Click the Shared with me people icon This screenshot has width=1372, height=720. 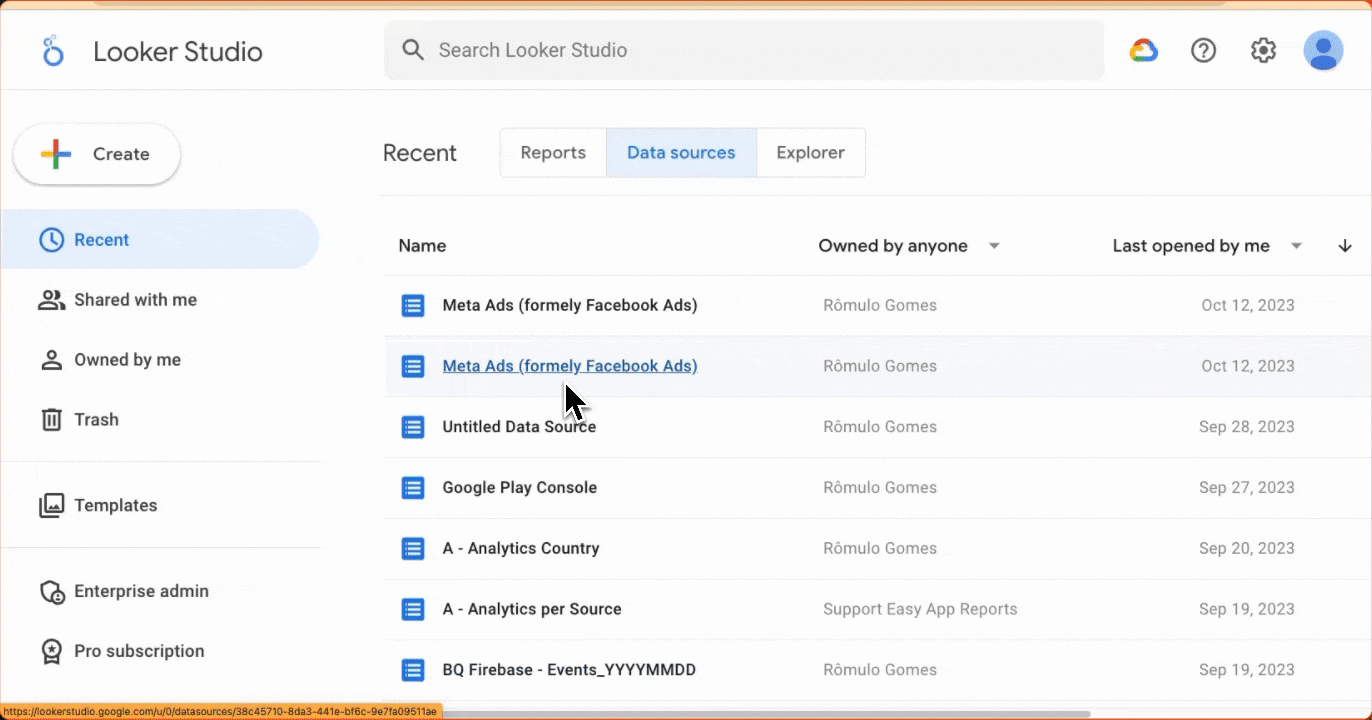click(x=51, y=300)
